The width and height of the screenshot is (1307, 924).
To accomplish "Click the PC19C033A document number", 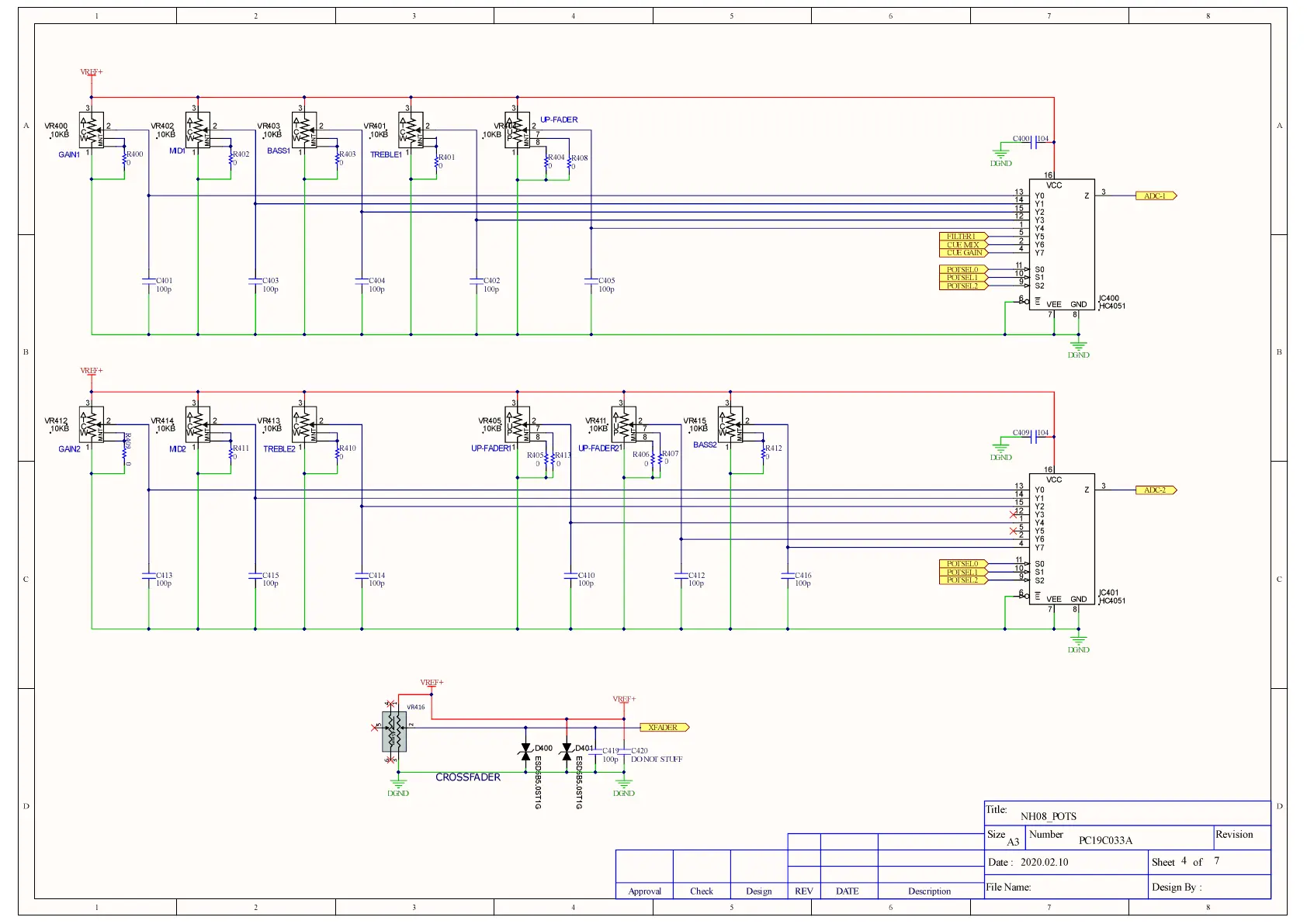I will (1105, 840).
